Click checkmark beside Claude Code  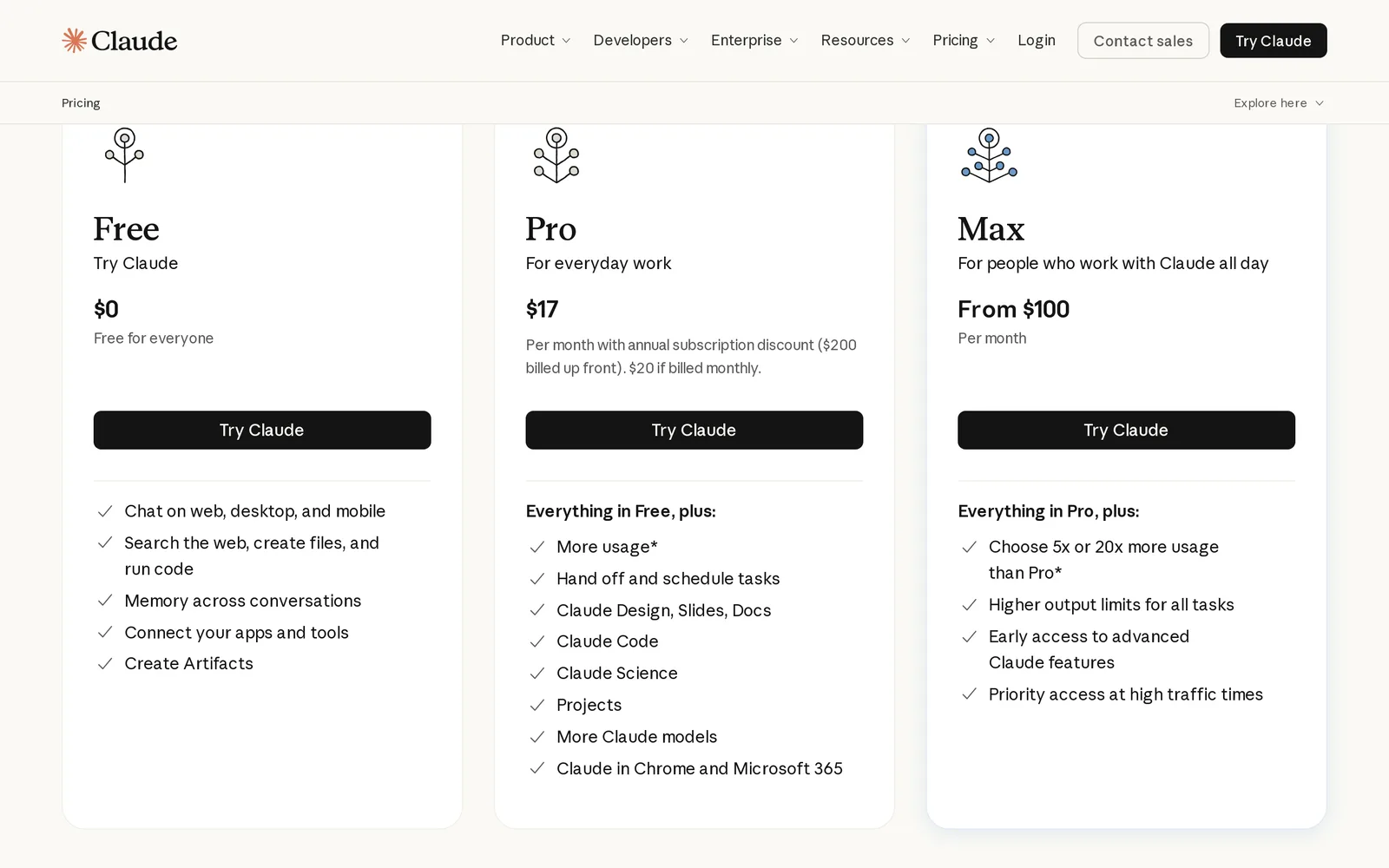coord(537,641)
